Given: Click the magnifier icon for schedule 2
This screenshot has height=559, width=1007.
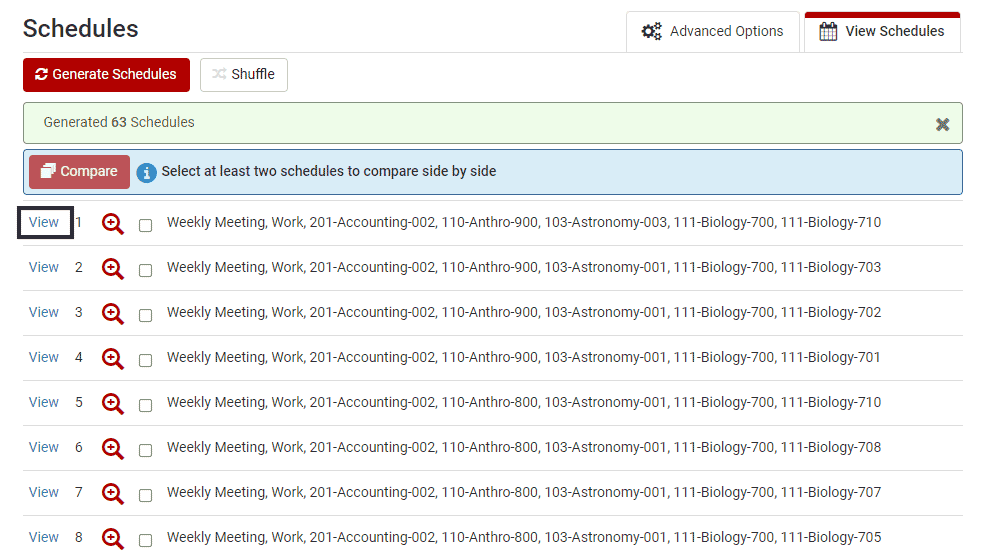Looking at the screenshot, I should coord(112,269).
